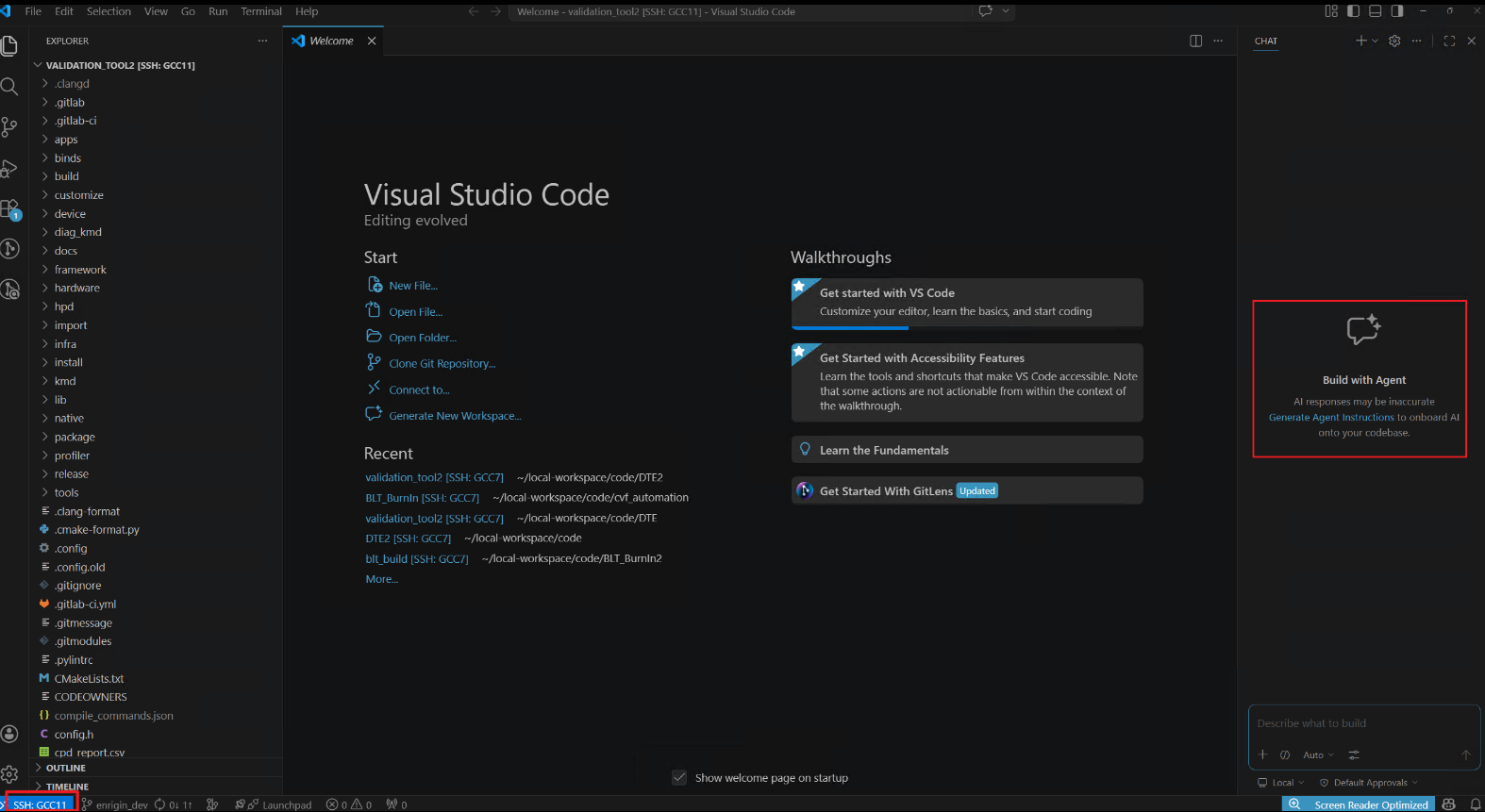Viewport: 1485px width, 812px height.
Task: Click Generate New Workspace... link
Action: 455,415
